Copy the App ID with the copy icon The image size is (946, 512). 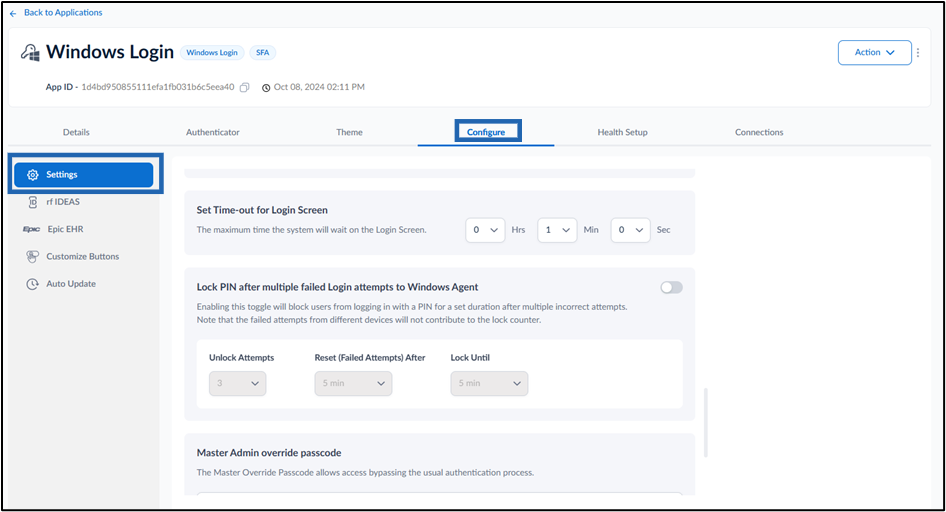[244, 87]
